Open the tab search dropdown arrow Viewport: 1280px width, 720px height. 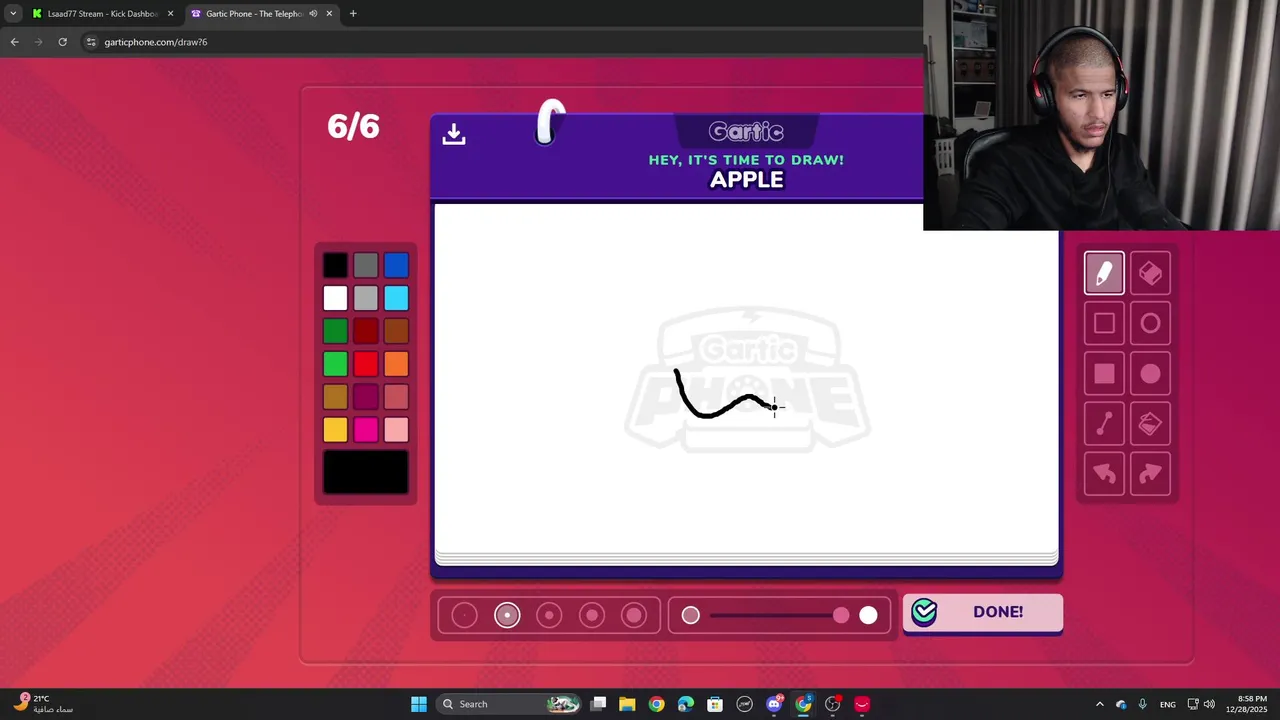pyautogui.click(x=13, y=14)
